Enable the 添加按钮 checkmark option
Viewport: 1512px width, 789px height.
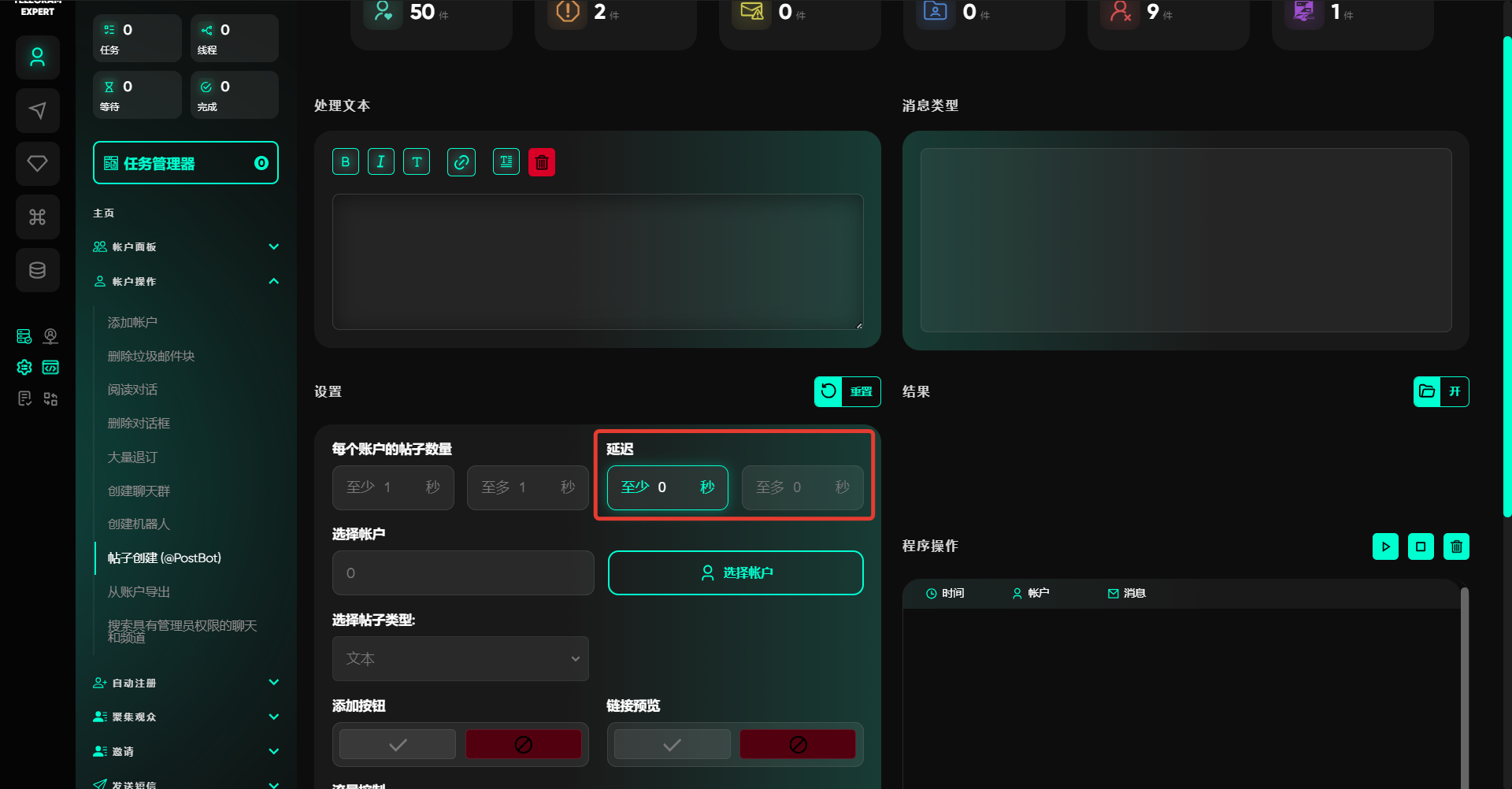[x=398, y=744]
